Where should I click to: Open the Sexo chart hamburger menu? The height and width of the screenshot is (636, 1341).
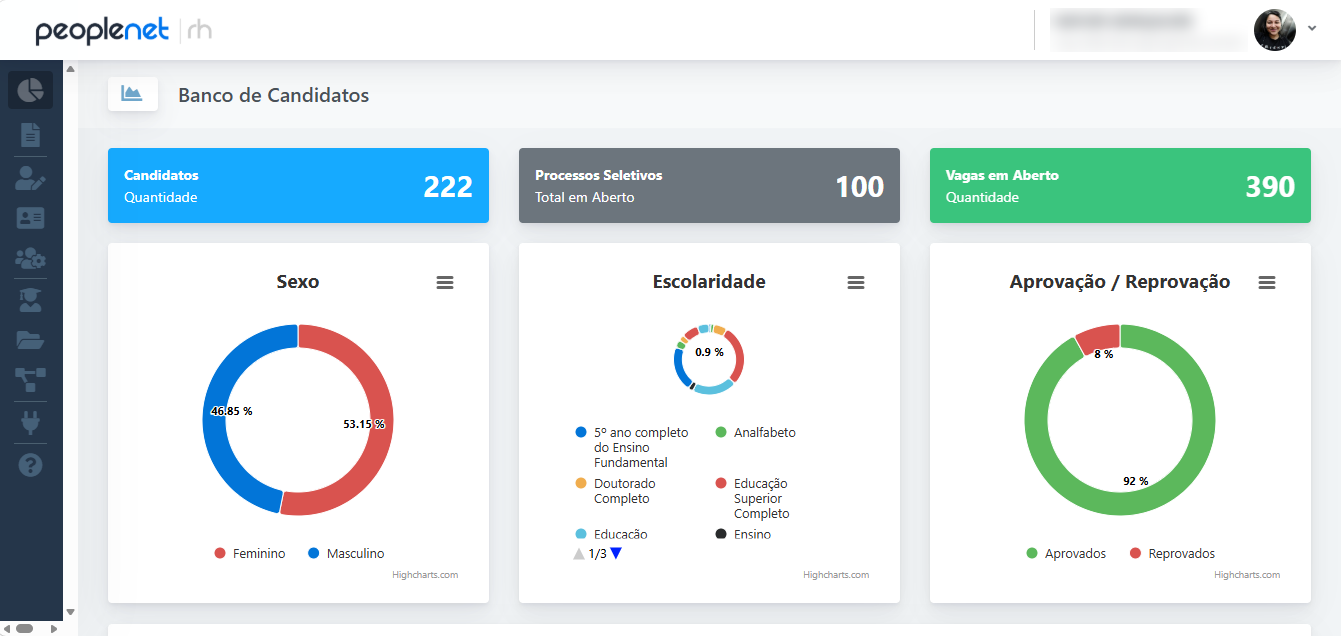pos(445,283)
